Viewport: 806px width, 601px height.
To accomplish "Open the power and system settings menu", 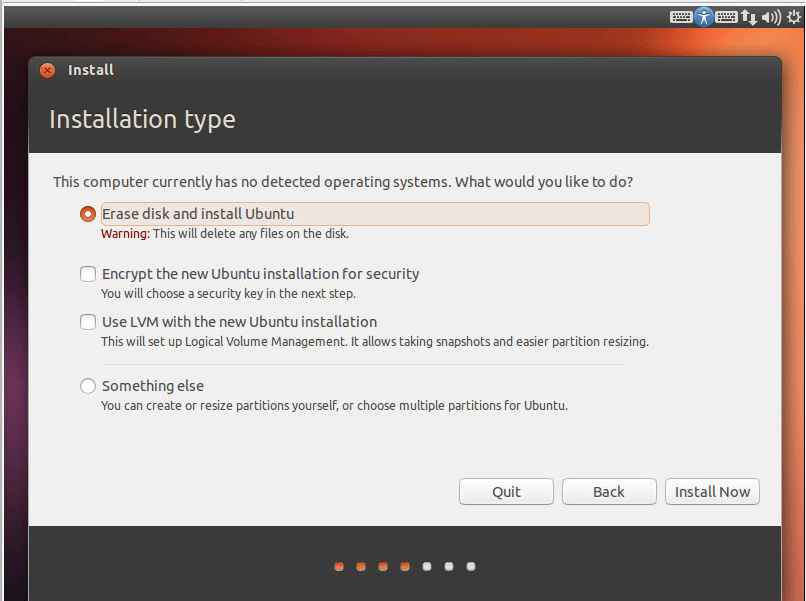I will coord(794,17).
